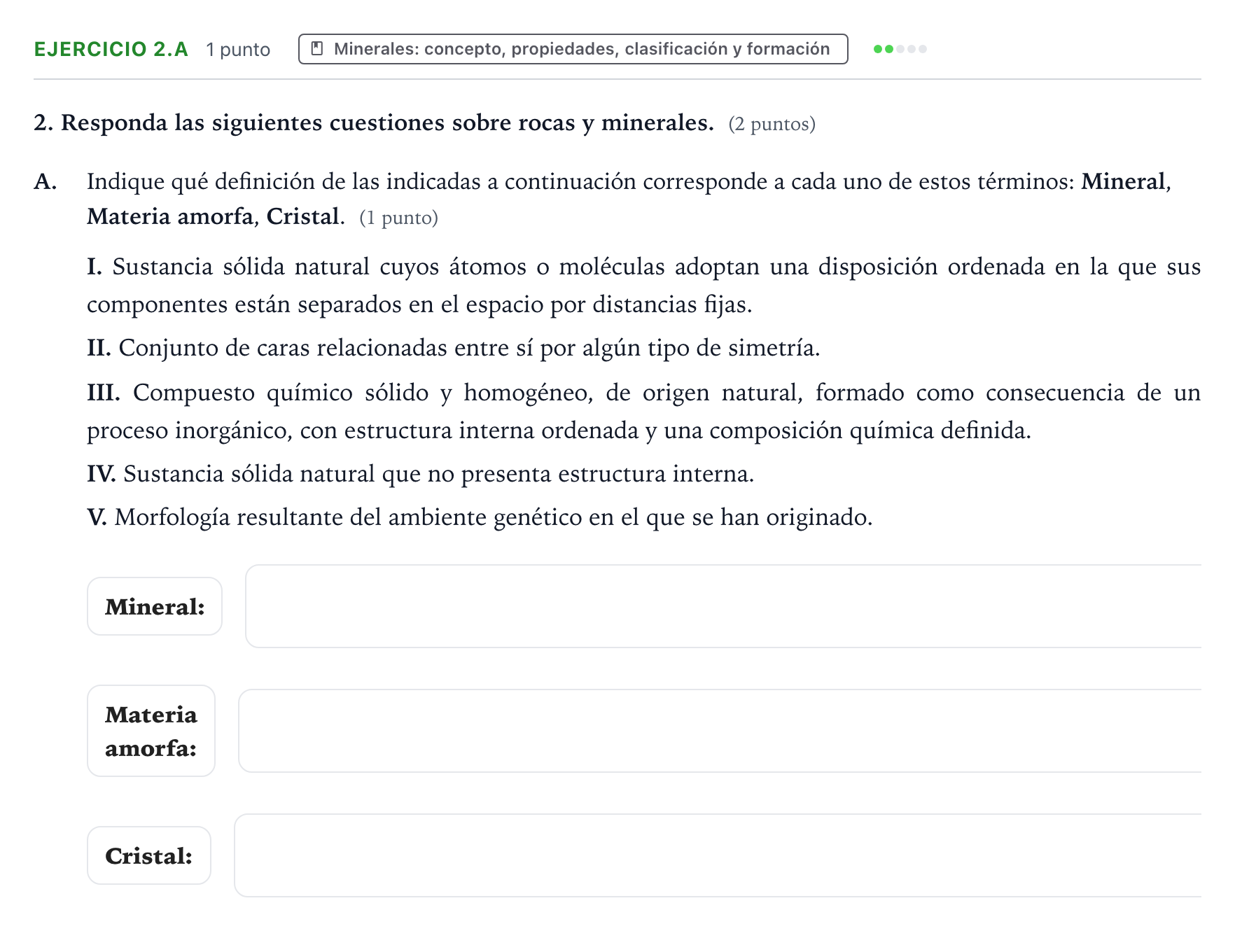Click the EJERCICIO 2.A heading

click(111, 49)
